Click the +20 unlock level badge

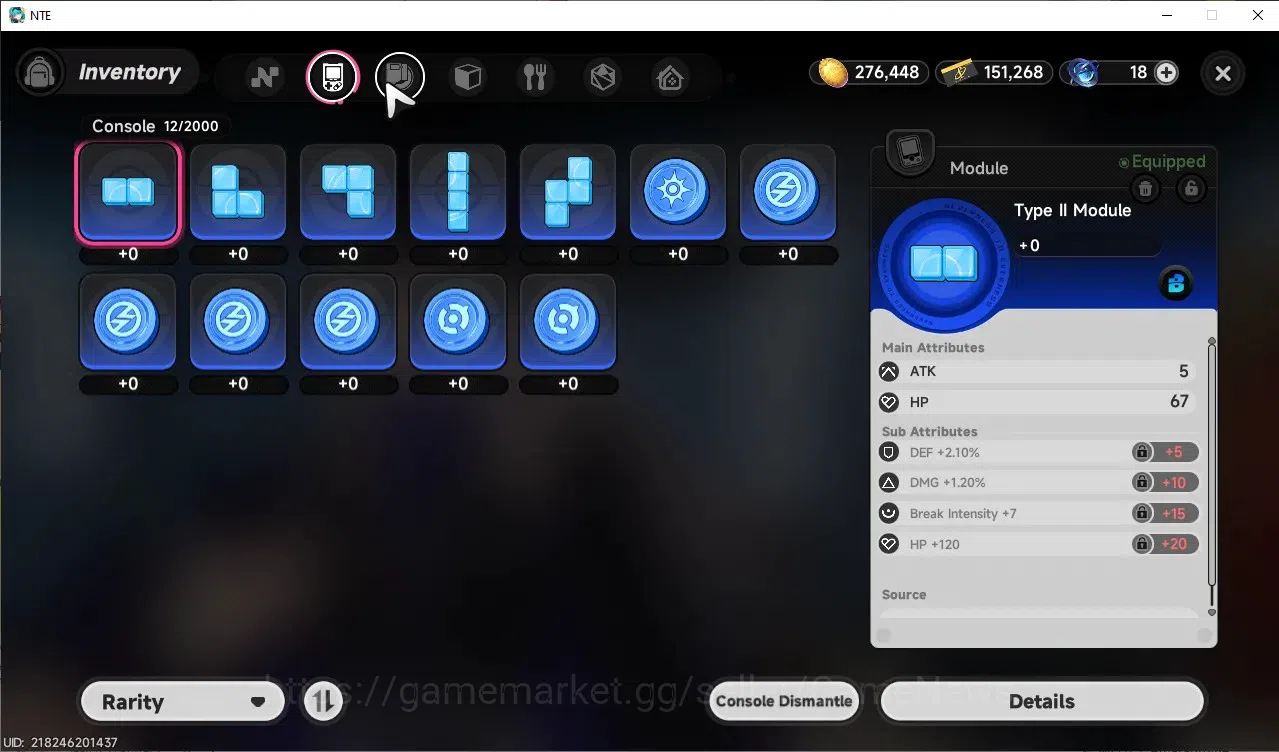pyautogui.click(x=1174, y=545)
